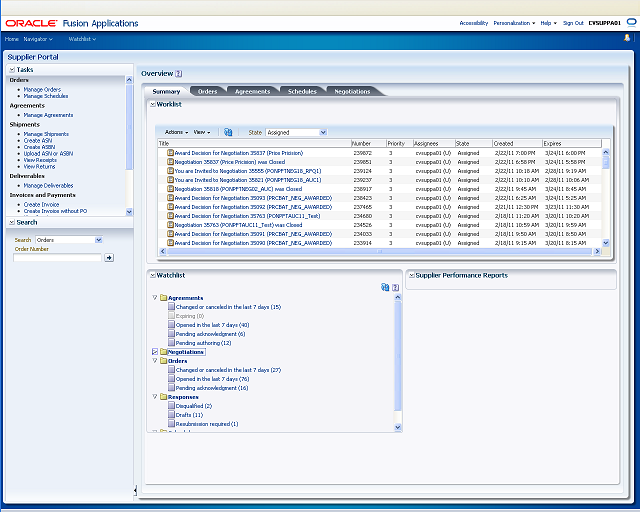This screenshot has width=640, height=512.
Task: Open the Manage Orders task link
Action: 42,89
